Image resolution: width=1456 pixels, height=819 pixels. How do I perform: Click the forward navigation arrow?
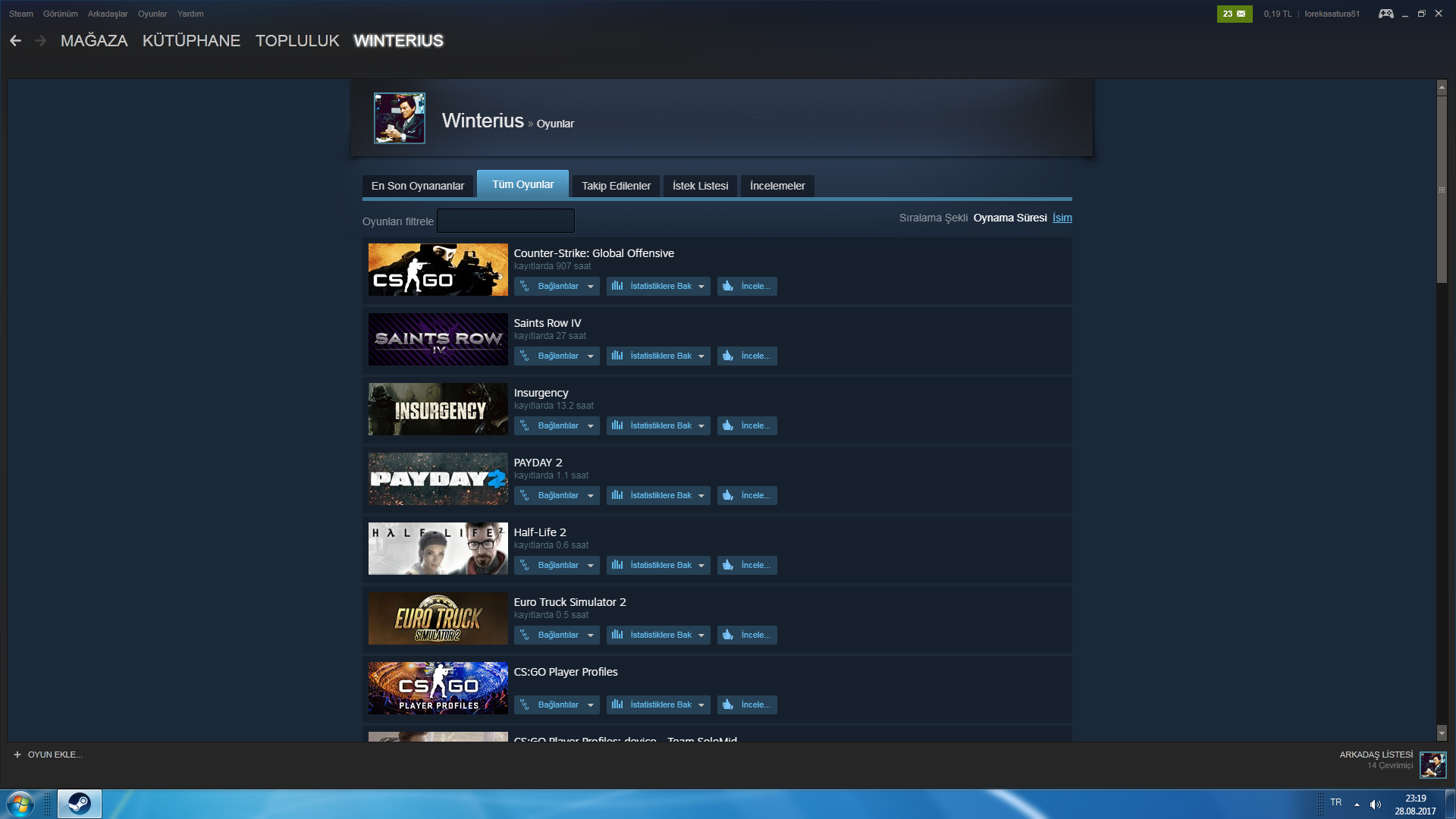click(41, 41)
